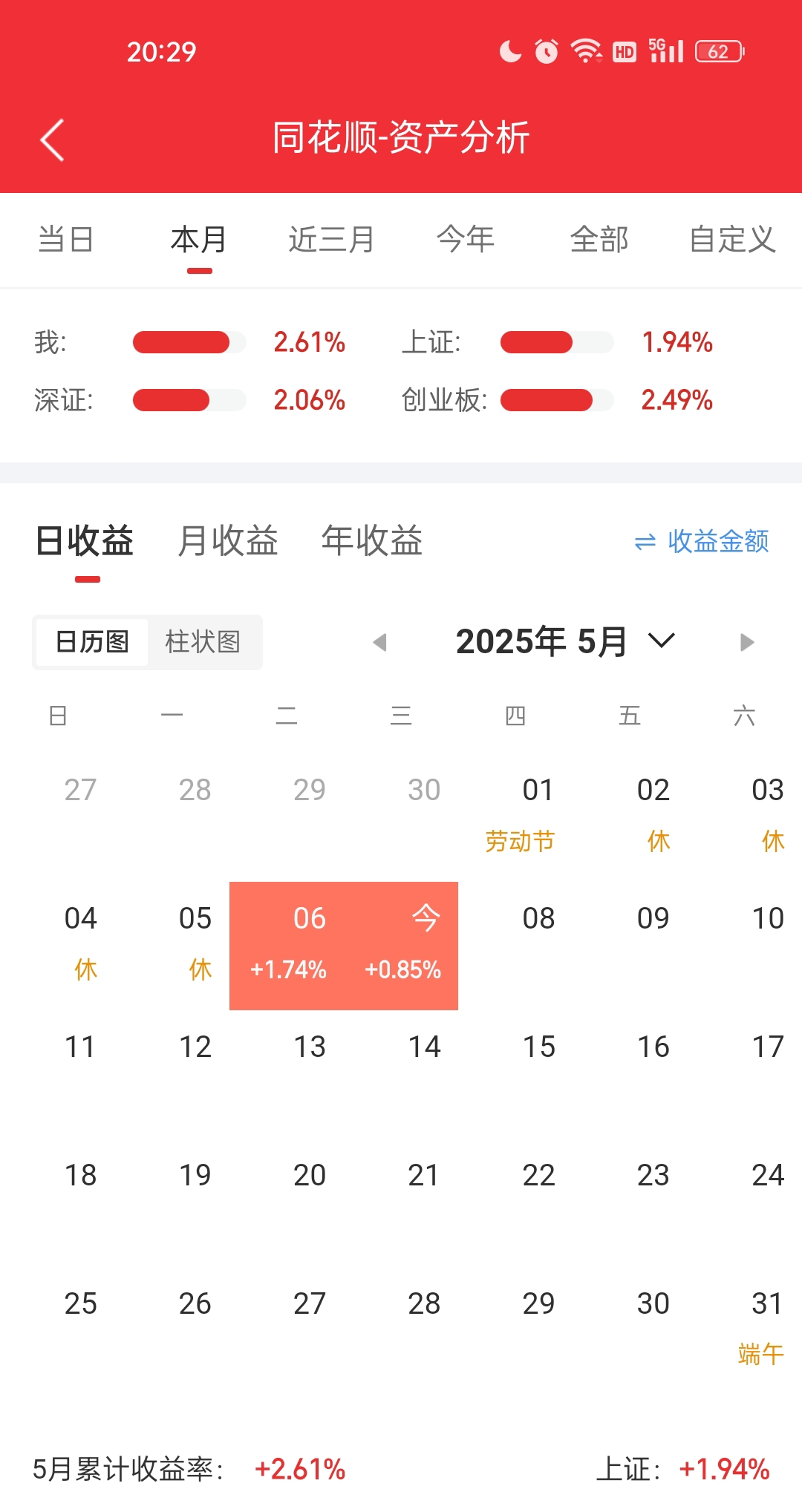Tap the back arrow icon
Viewport: 802px width, 1512px height.
point(52,140)
